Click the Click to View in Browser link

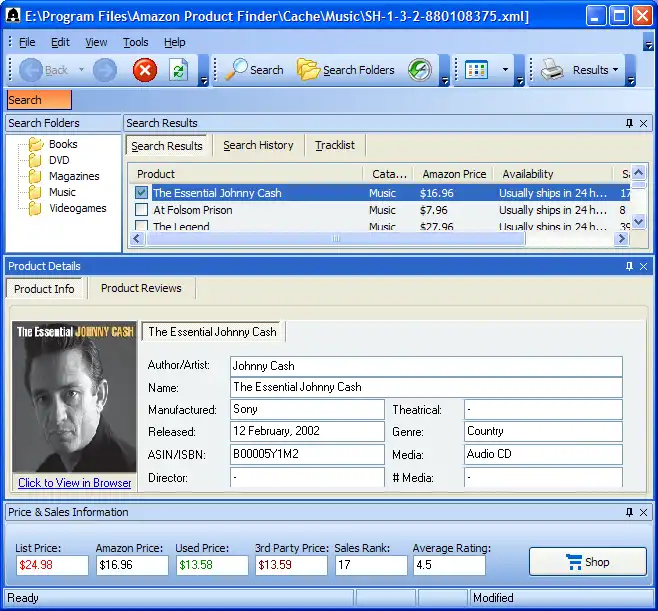pyautogui.click(x=75, y=483)
